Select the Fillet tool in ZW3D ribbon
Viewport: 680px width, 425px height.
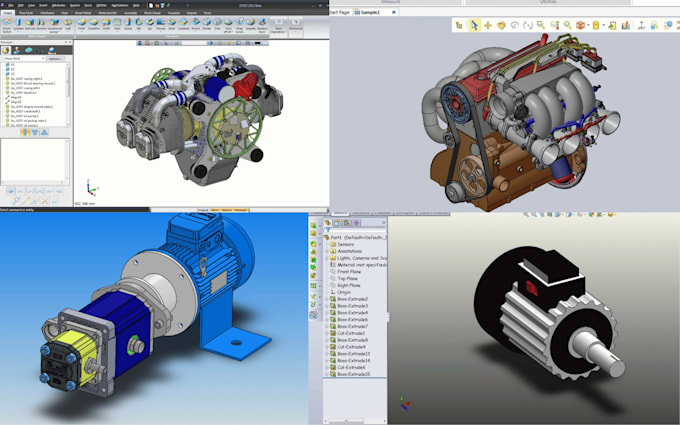tap(82, 25)
